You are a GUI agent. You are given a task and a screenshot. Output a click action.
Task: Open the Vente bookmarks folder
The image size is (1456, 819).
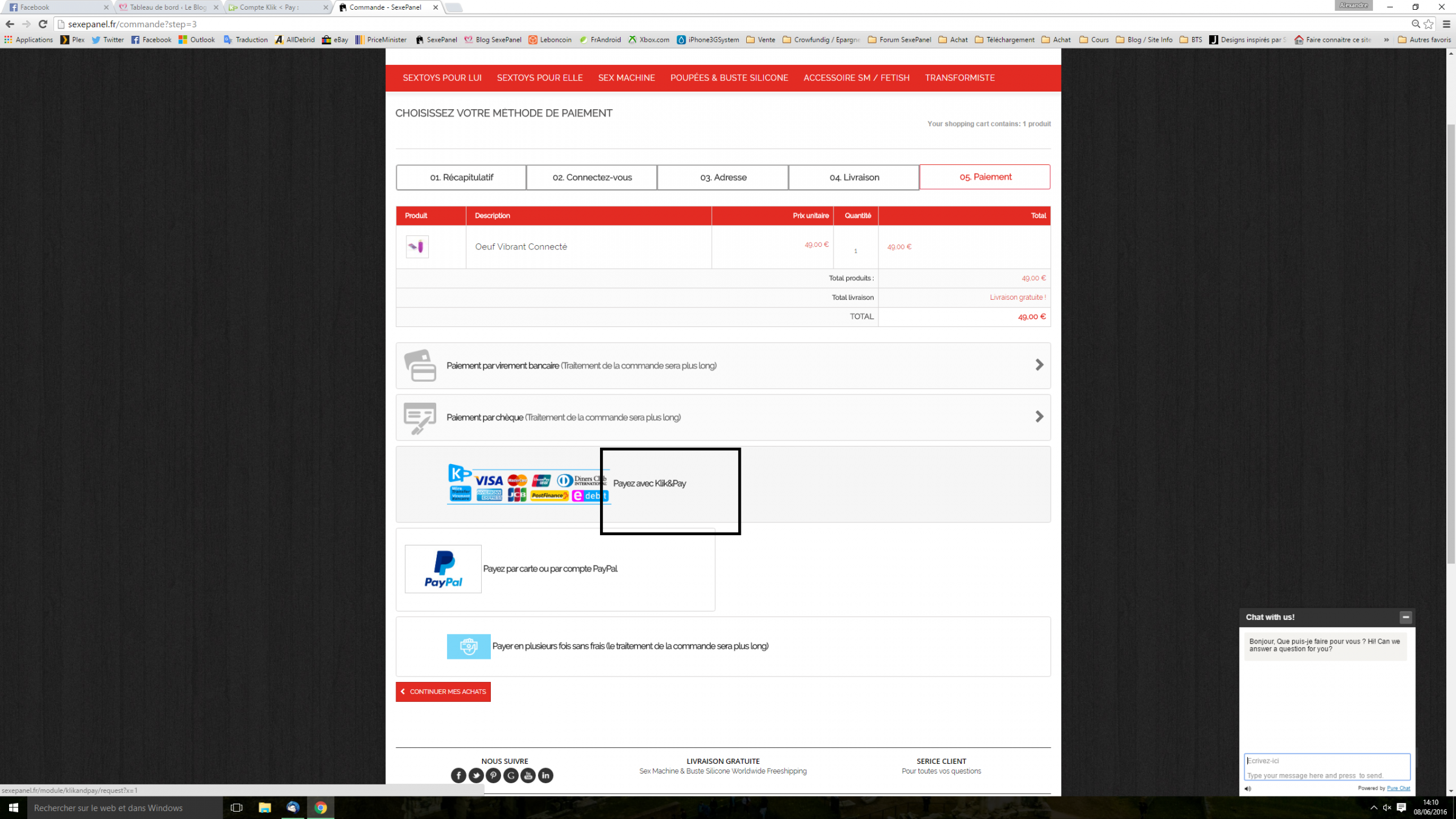tap(761, 40)
